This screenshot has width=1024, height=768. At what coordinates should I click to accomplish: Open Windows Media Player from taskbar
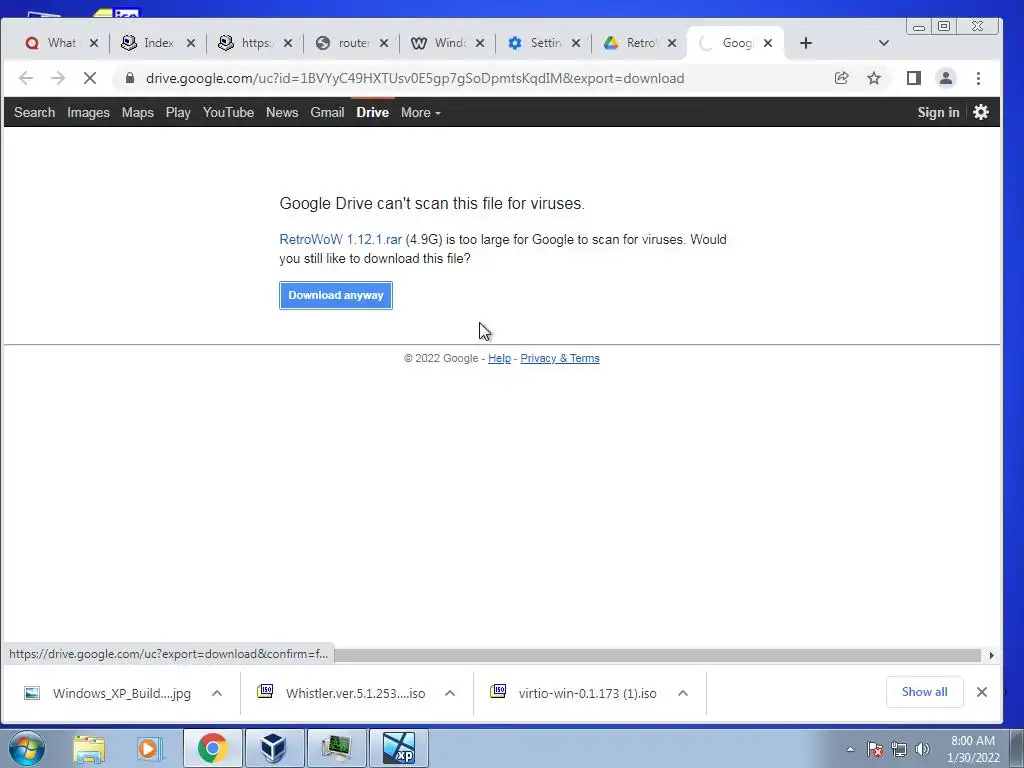point(149,748)
